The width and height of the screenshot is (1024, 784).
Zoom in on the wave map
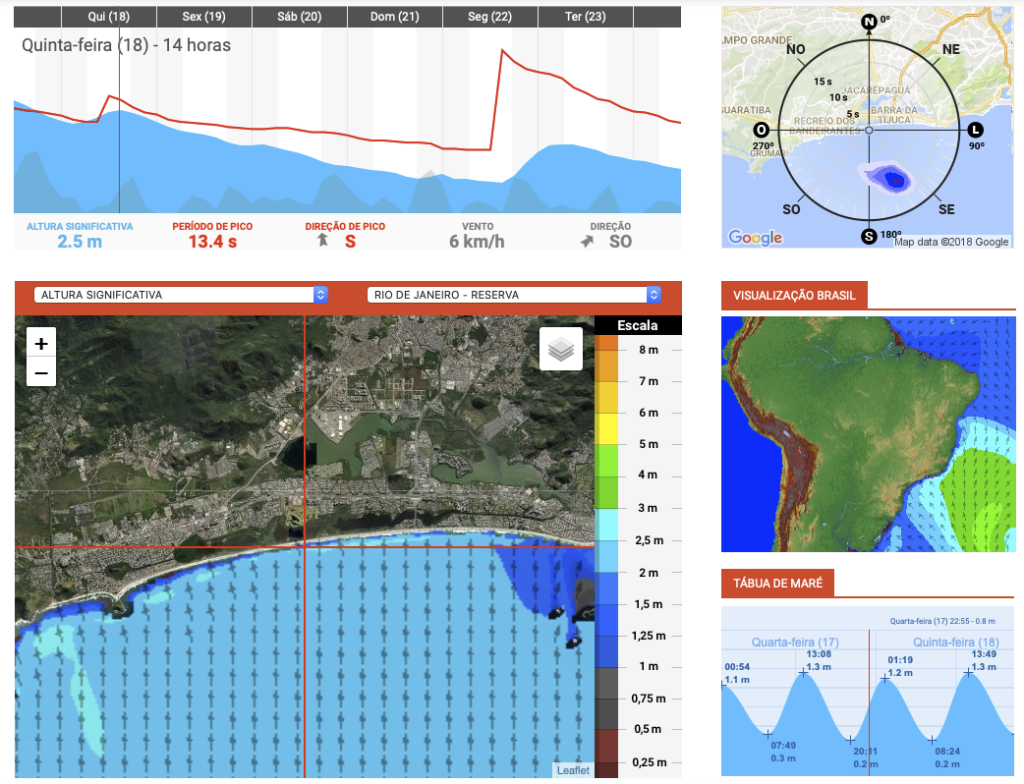[40, 343]
